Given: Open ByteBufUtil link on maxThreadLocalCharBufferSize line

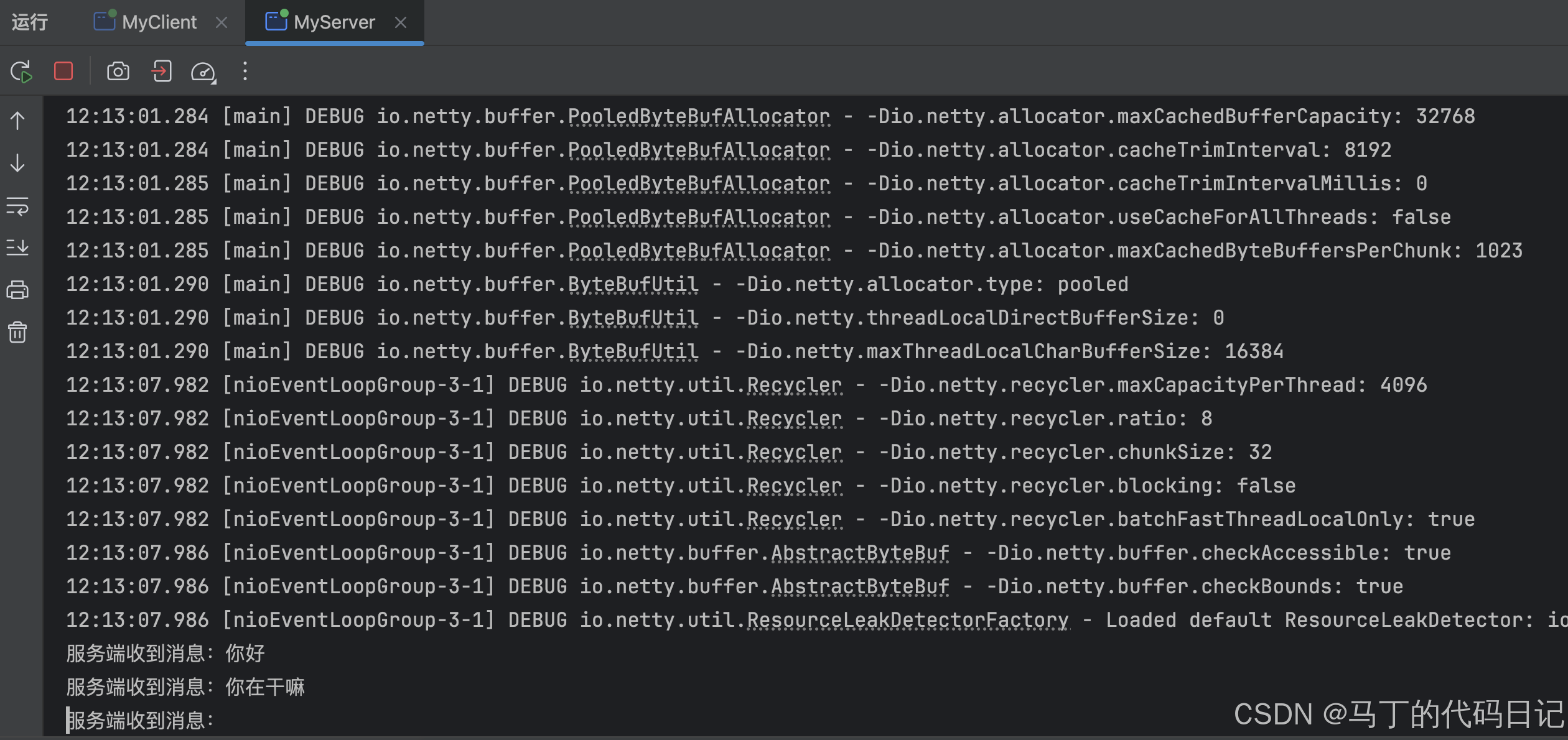Looking at the screenshot, I should pyautogui.click(x=633, y=351).
